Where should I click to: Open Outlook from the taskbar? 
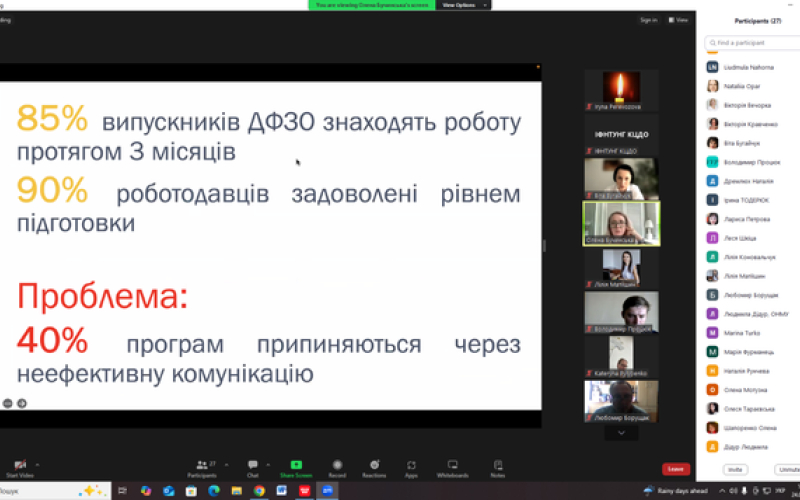169,491
